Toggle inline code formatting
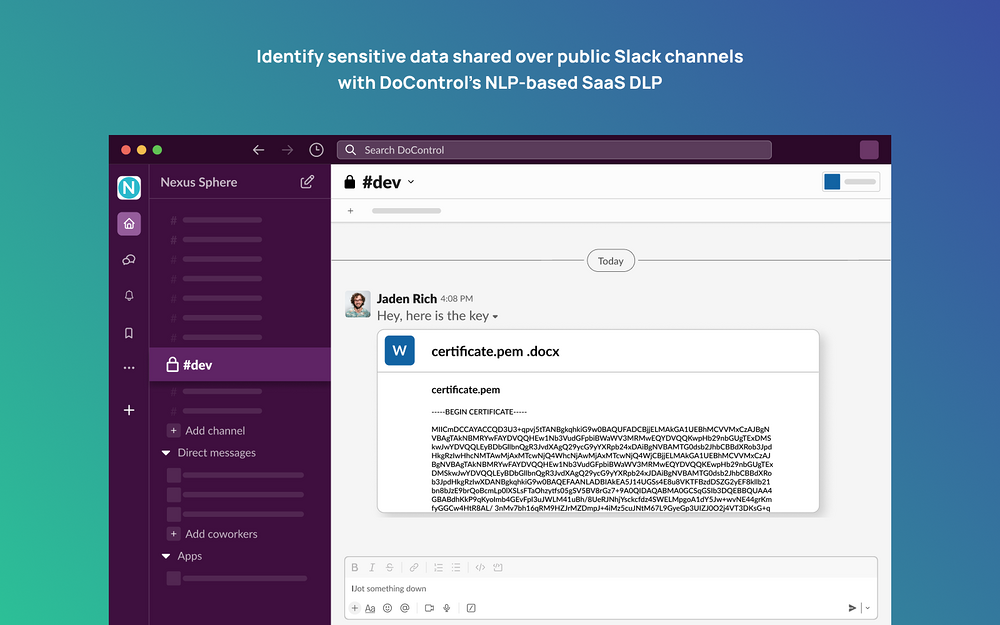Image resolution: width=1000 pixels, height=625 pixels. pos(480,568)
